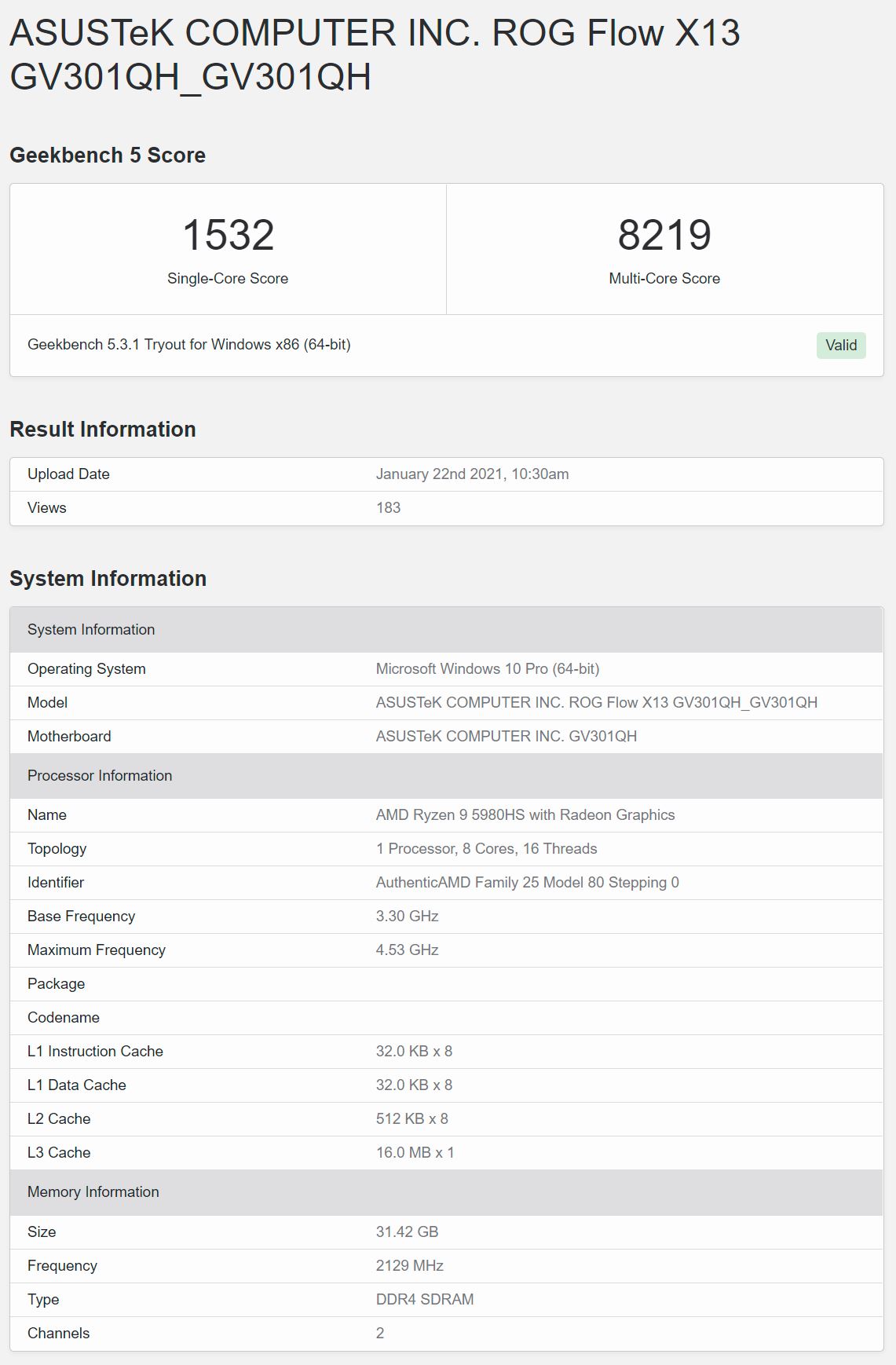Select the Channels value 2
The height and width of the screenshot is (1365, 896).
[380, 1334]
